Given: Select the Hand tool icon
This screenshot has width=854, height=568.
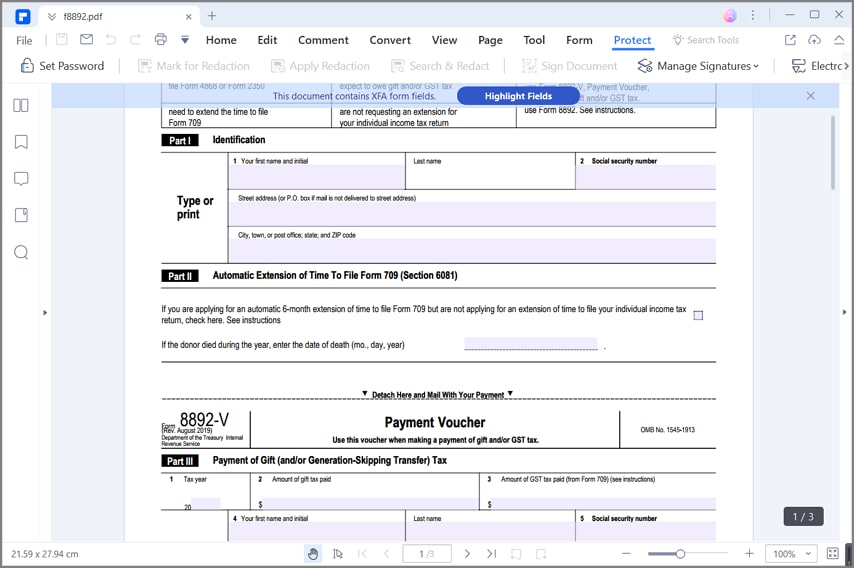Looking at the screenshot, I should tap(313, 554).
